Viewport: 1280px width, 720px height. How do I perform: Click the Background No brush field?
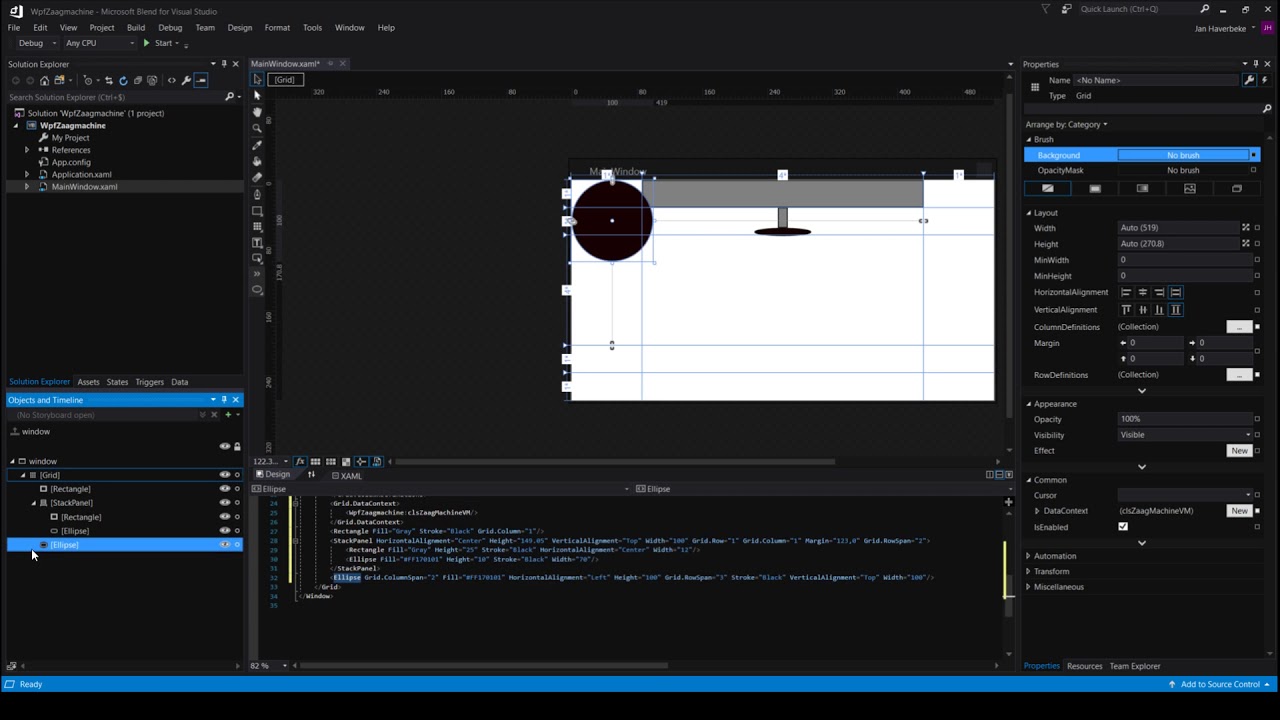(x=1184, y=155)
